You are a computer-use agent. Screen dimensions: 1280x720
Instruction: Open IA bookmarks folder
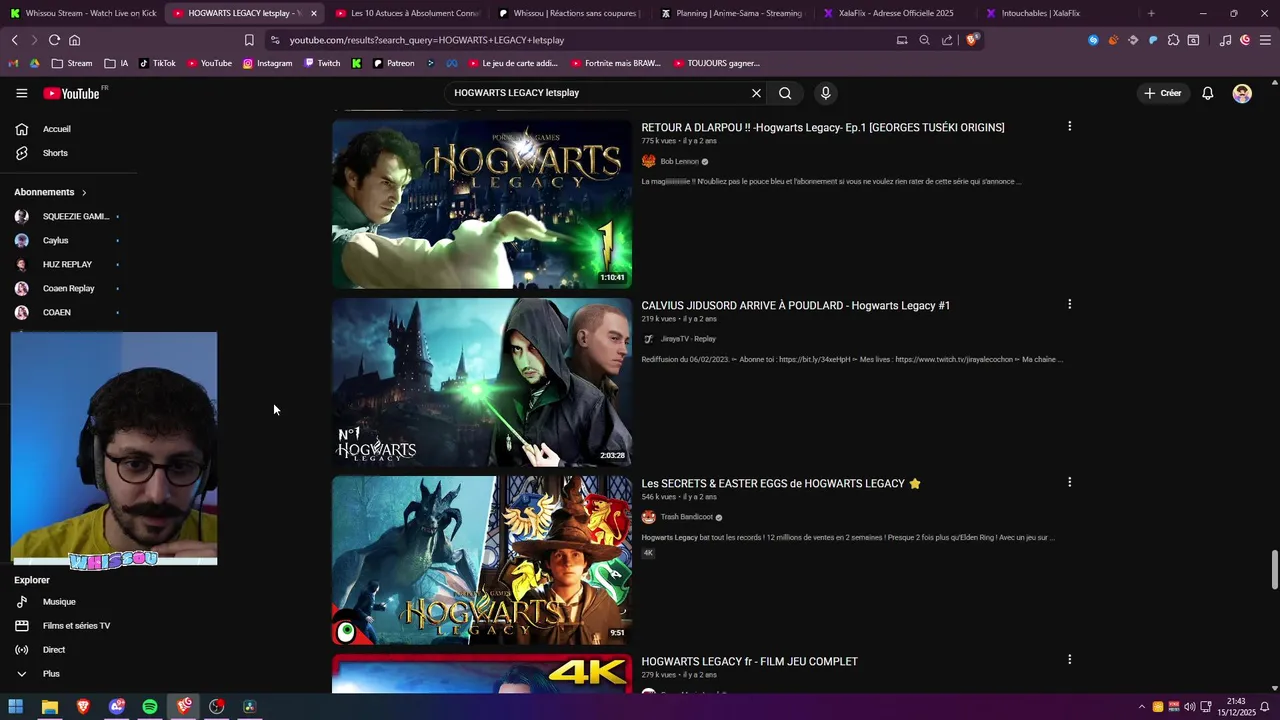[x=116, y=63]
